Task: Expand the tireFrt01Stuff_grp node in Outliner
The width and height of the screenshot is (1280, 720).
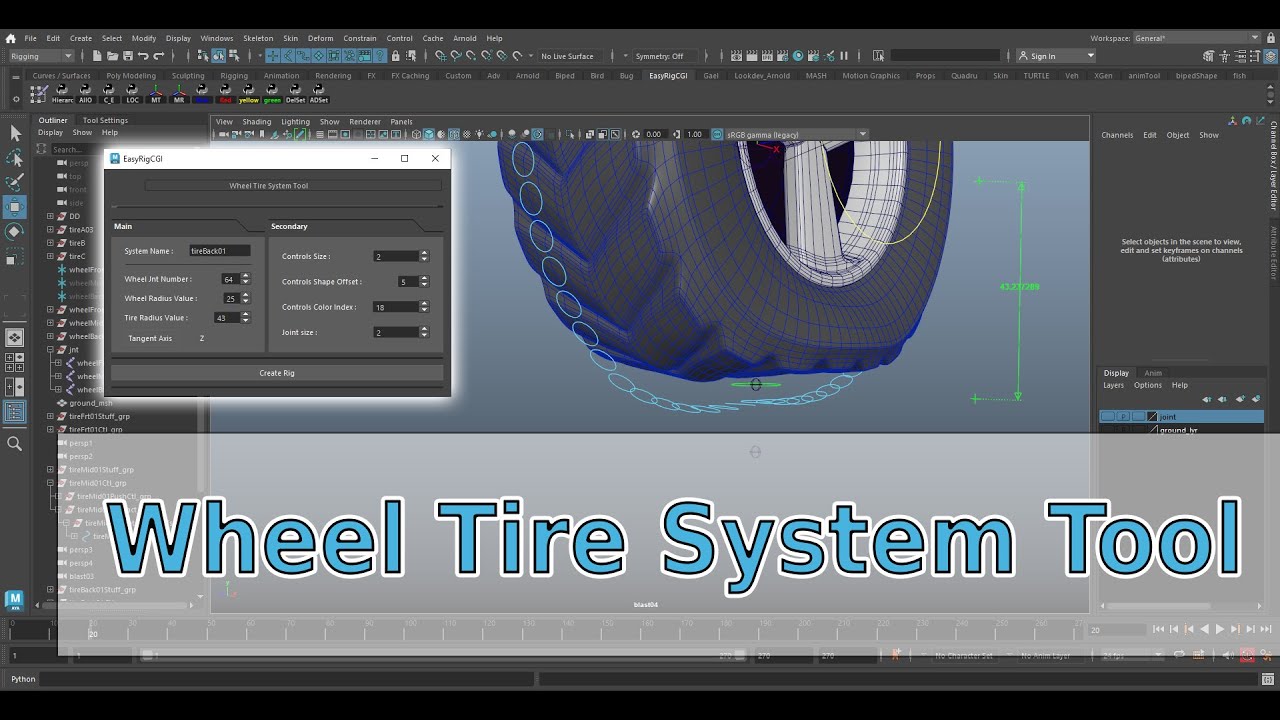Action: [50, 416]
